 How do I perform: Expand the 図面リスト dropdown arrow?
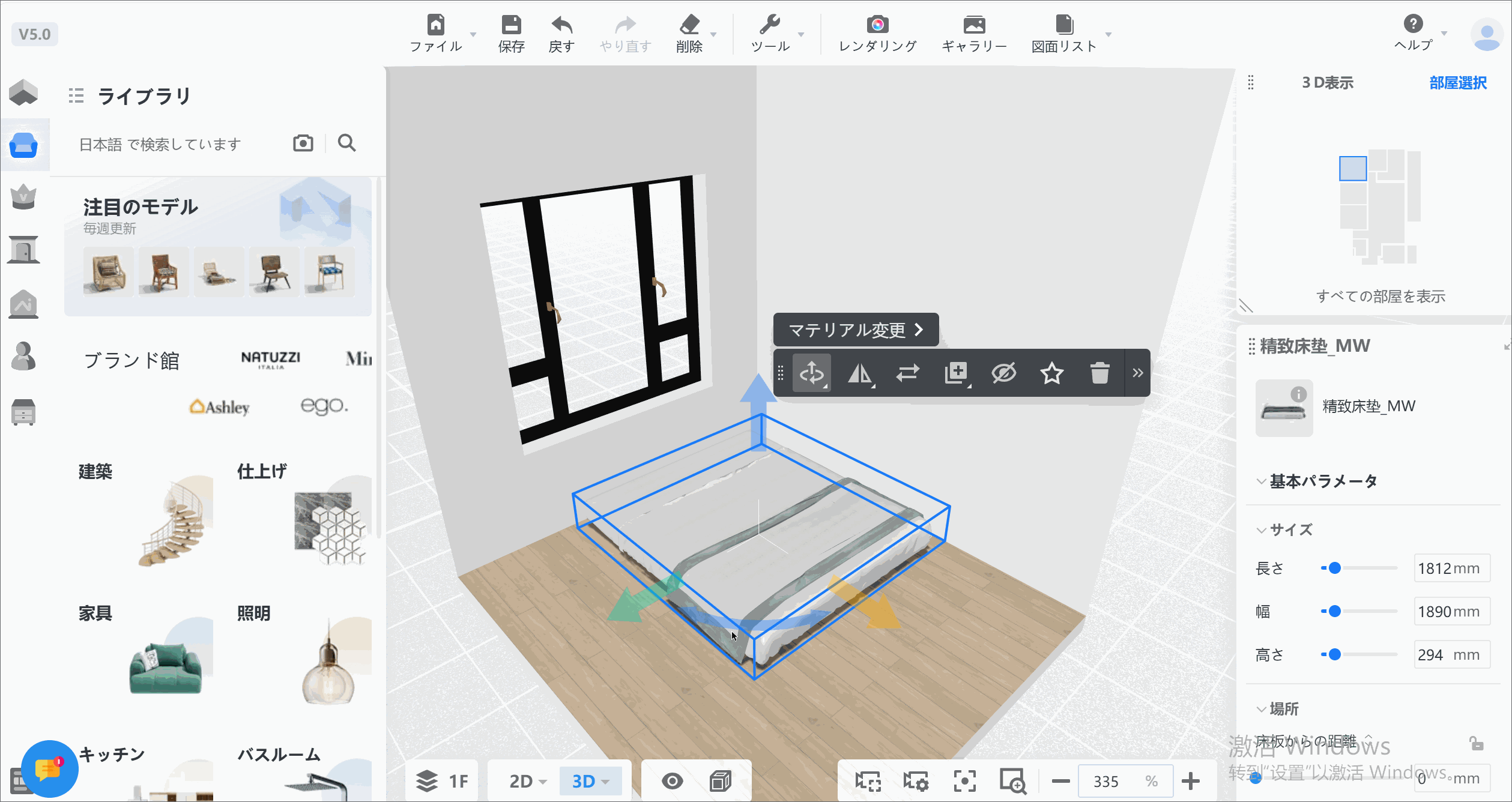1108,34
